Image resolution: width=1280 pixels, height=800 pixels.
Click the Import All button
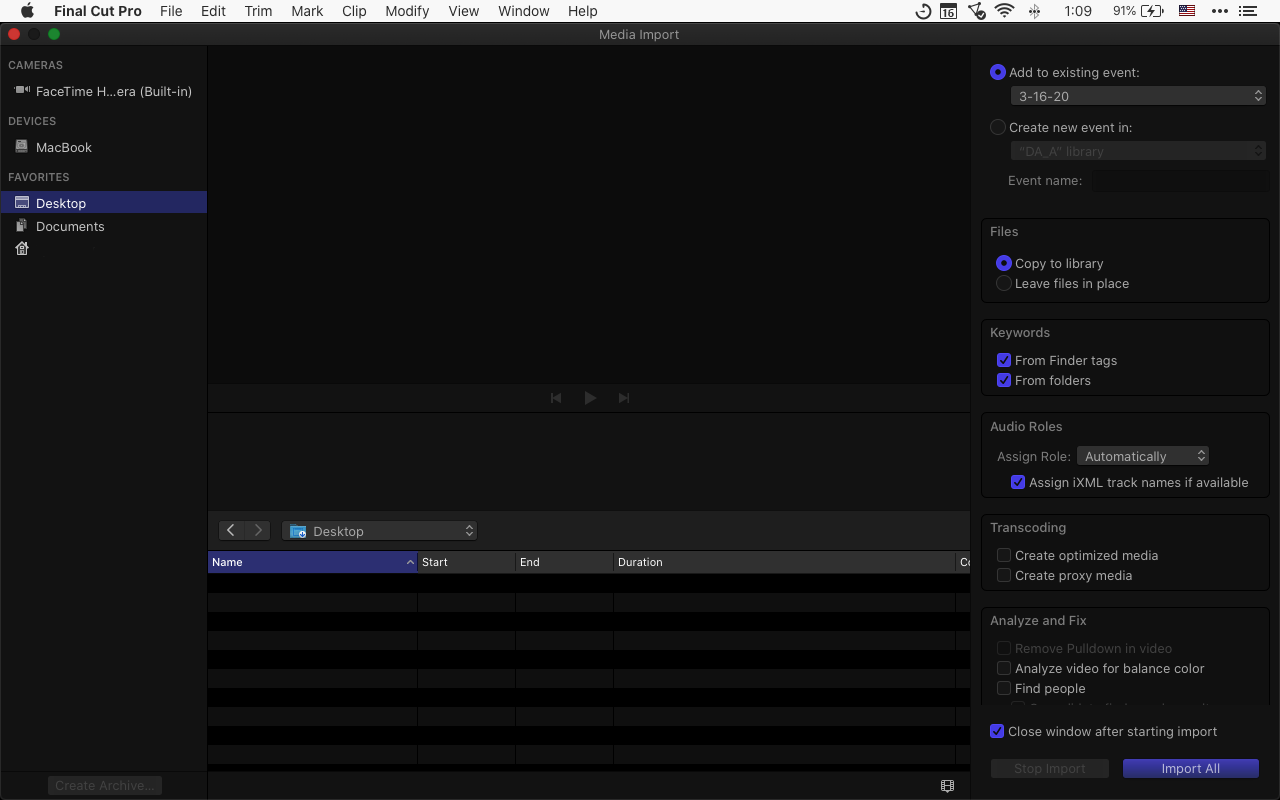pos(1190,768)
